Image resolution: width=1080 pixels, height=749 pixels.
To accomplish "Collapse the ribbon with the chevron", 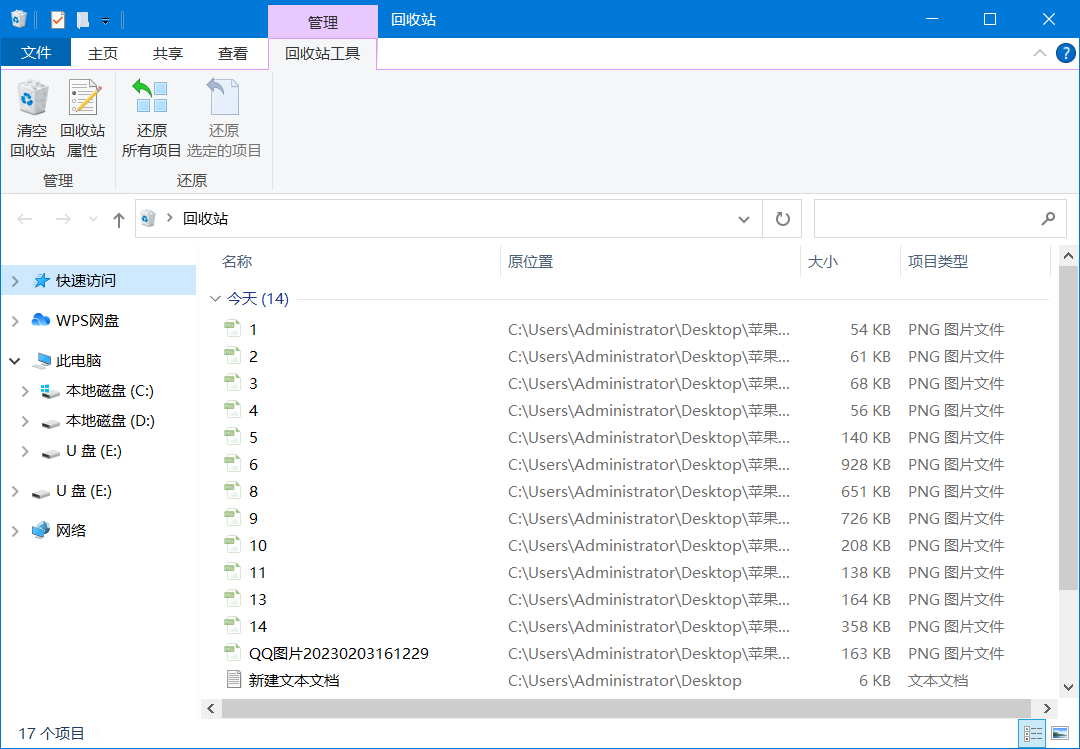I will point(1040,54).
